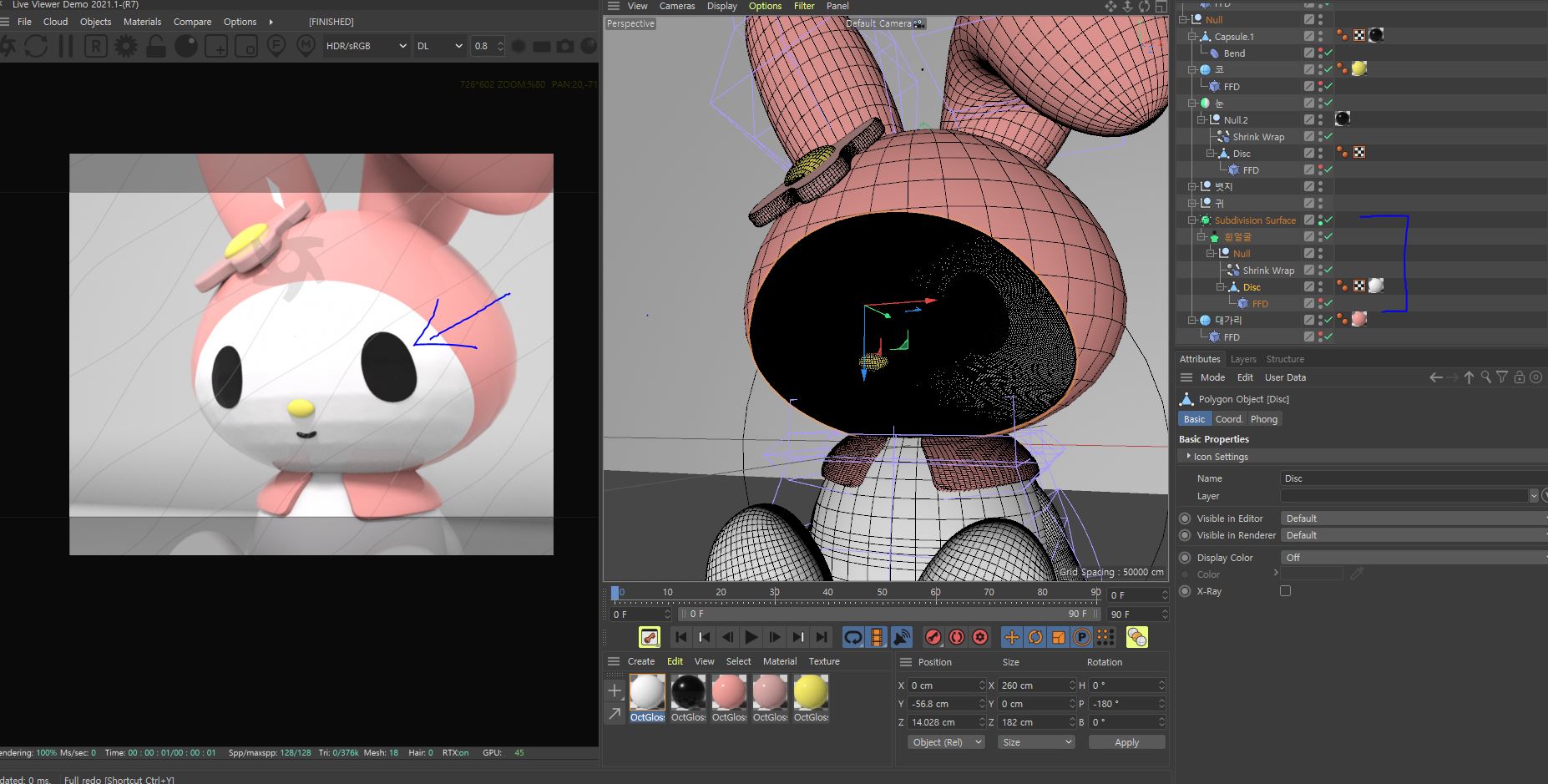Open User Data menu in Attributes
Screen dimensions: 1548x784
click(1285, 377)
